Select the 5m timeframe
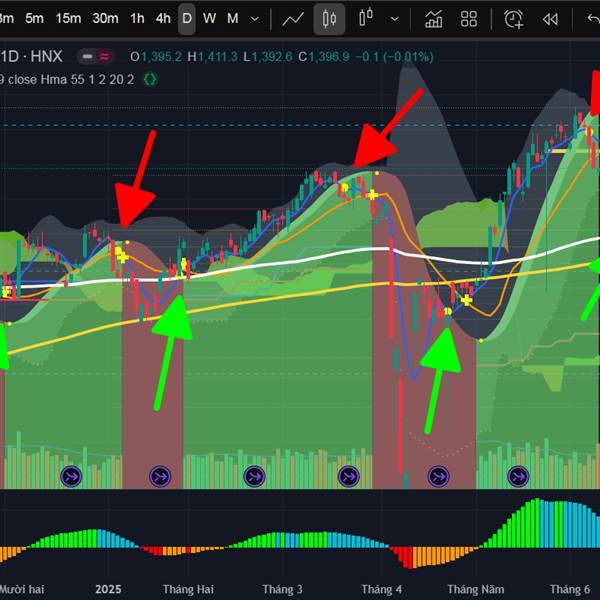This screenshot has width=600, height=600. pos(34,18)
